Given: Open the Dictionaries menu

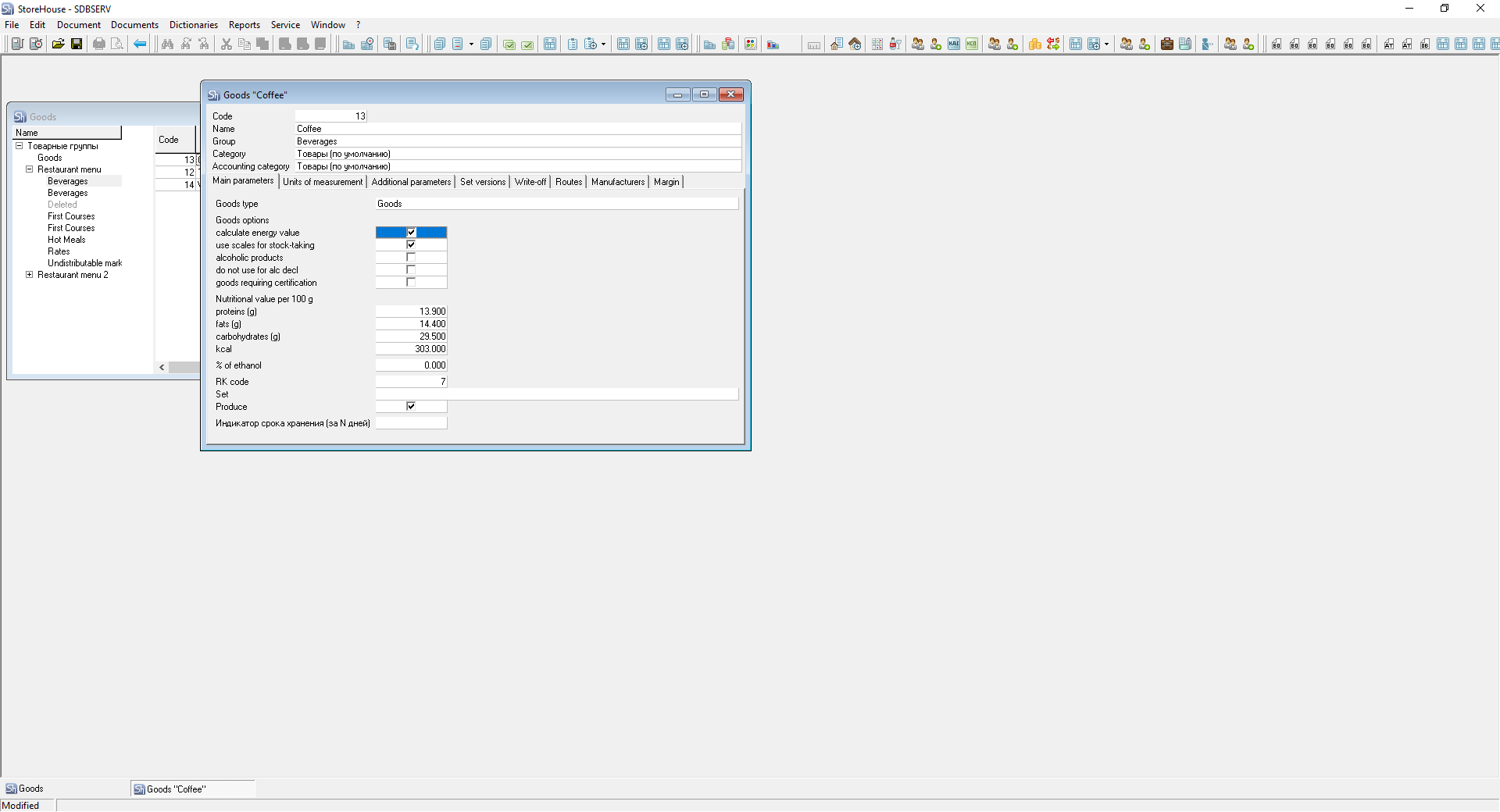Looking at the screenshot, I should tap(193, 25).
